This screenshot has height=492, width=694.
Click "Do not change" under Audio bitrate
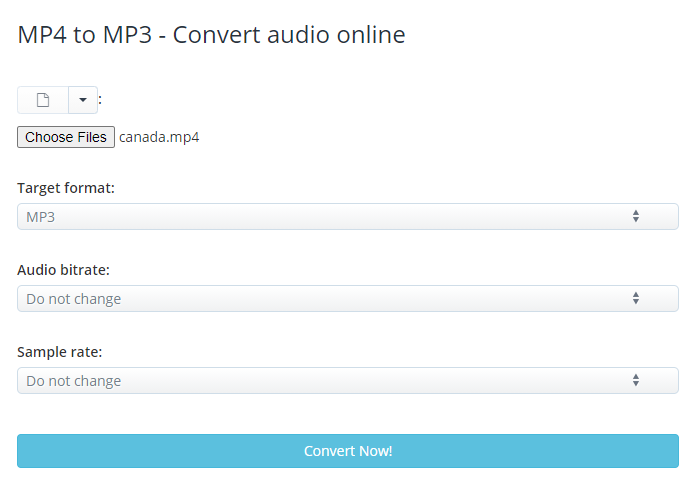tap(73, 299)
